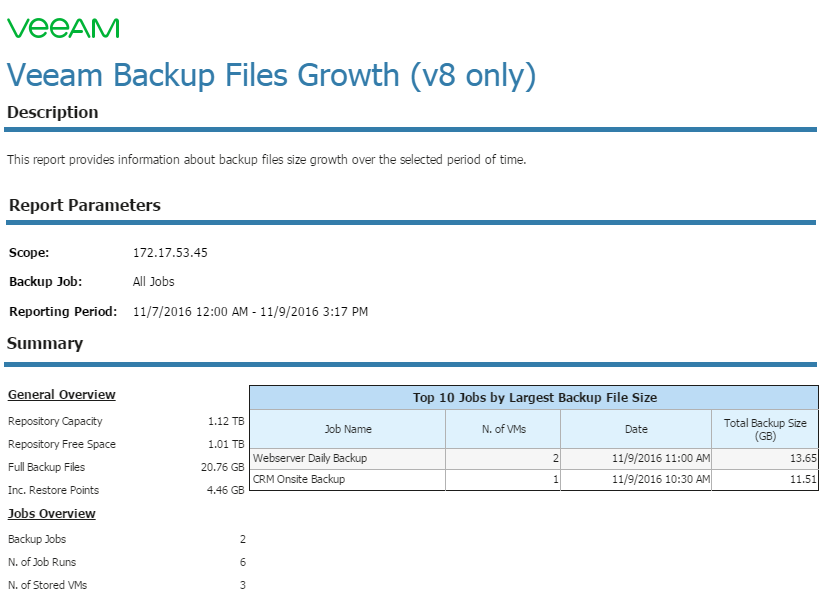The image size is (826, 603).
Task: Select the "Report Parameters" heading
Action: [85, 205]
